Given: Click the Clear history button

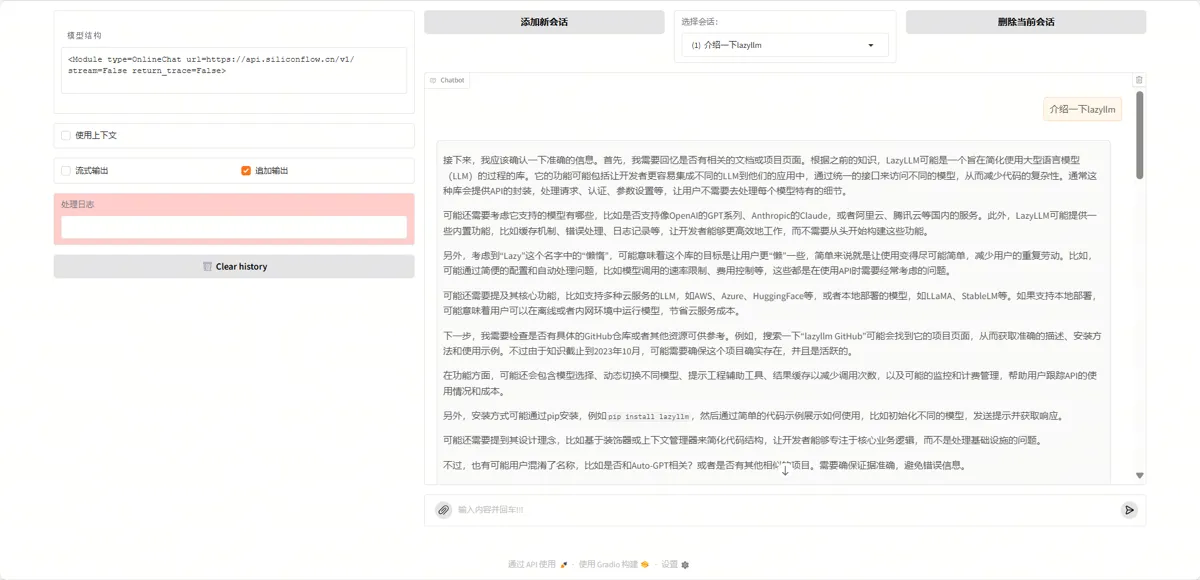Looking at the screenshot, I should point(234,267).
